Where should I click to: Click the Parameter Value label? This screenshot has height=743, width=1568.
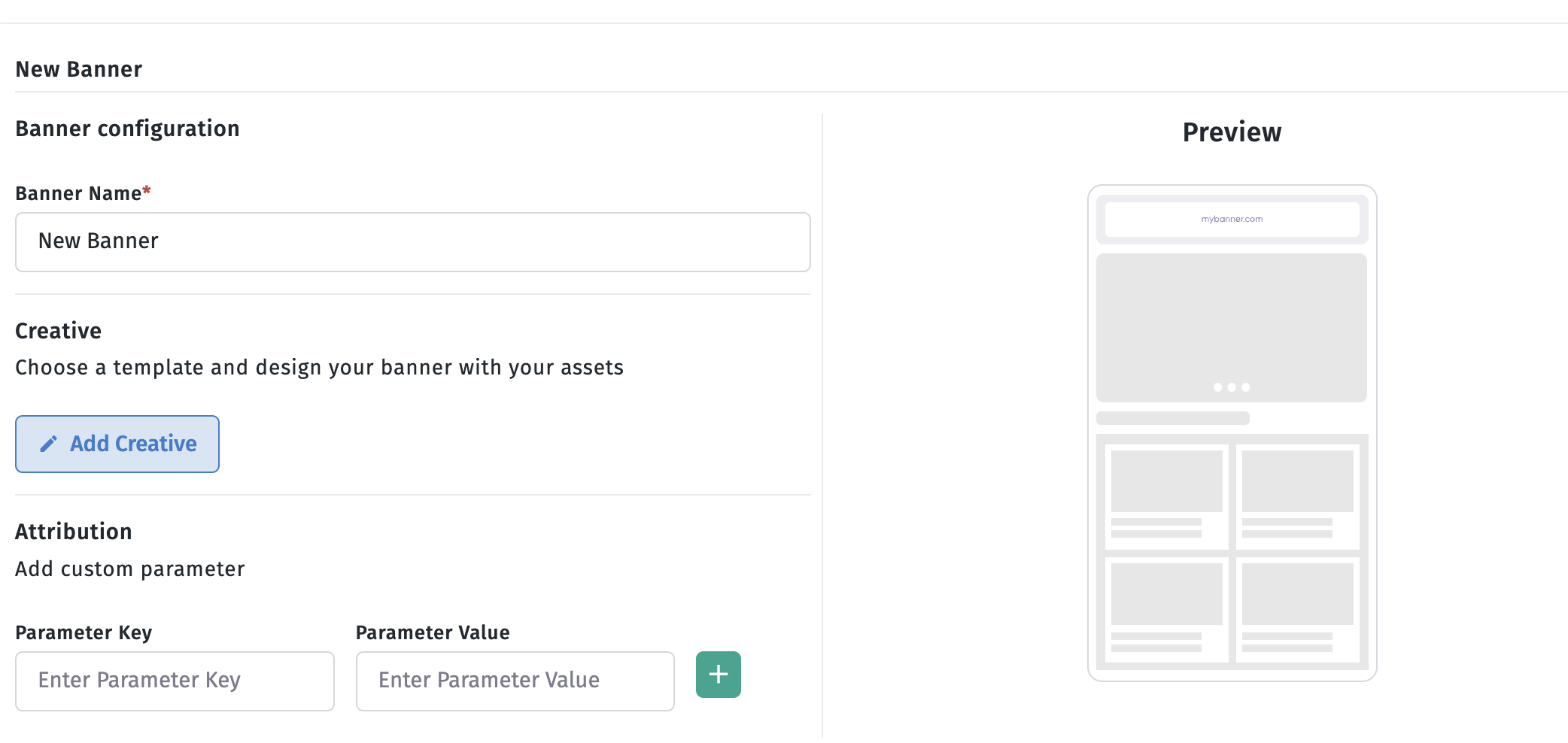tap(433, 632)
